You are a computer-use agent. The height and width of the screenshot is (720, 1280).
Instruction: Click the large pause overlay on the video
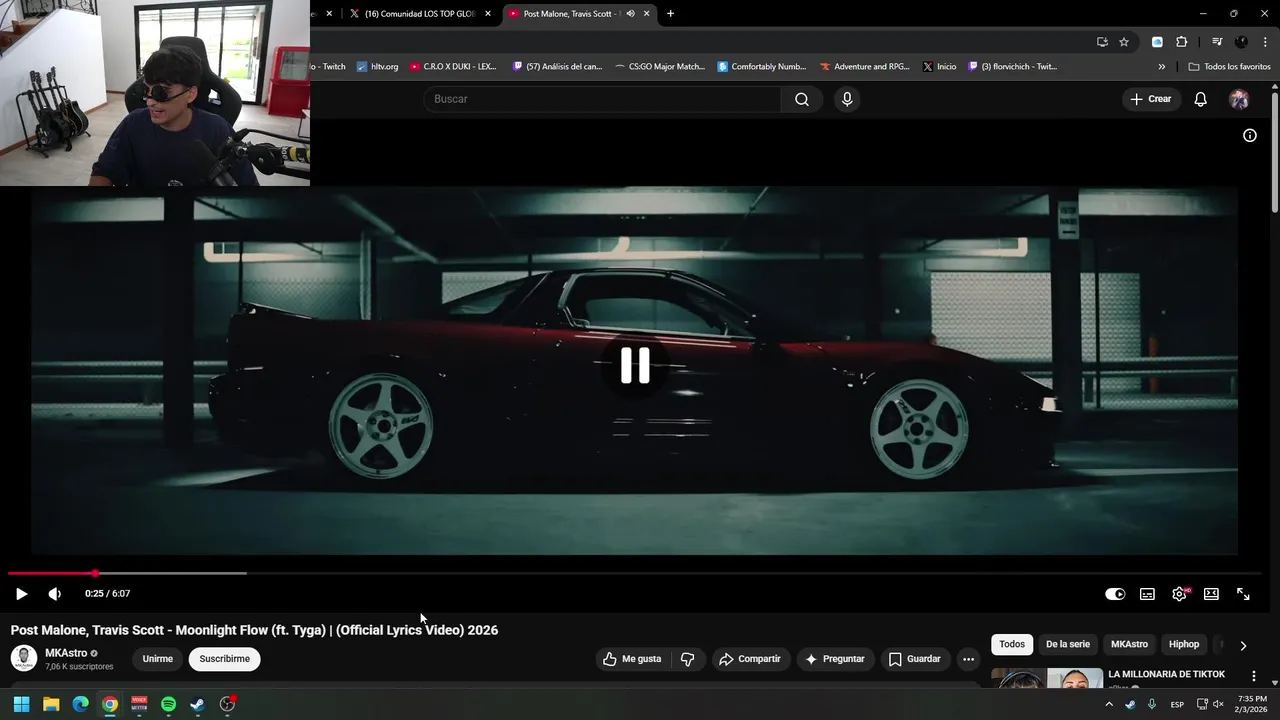pyautogui.click(x=635, y=365)
